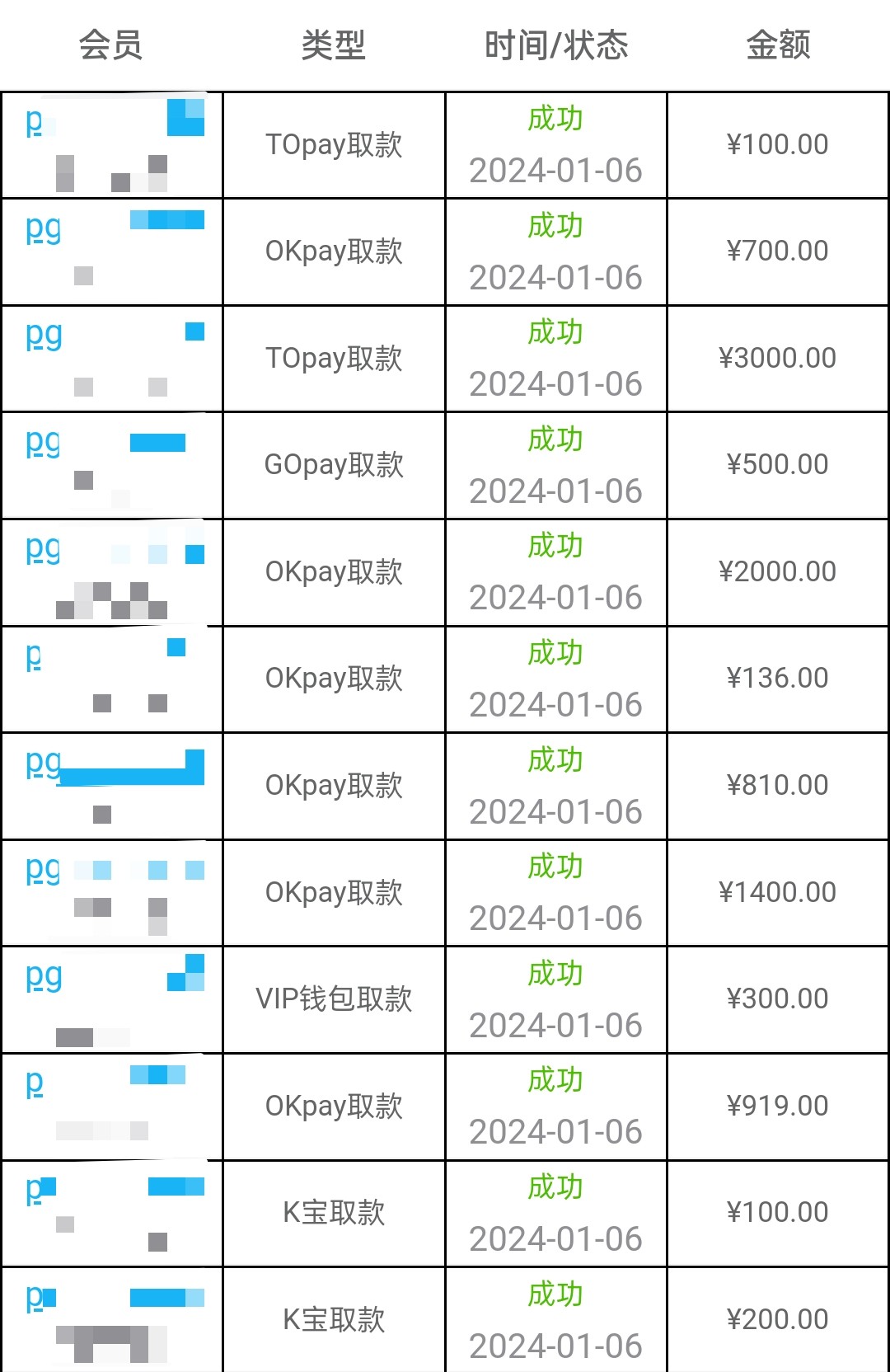Click the ¥3000.00 amount cell
Screen dimensions: 890x1372
(x=778, y=358)
